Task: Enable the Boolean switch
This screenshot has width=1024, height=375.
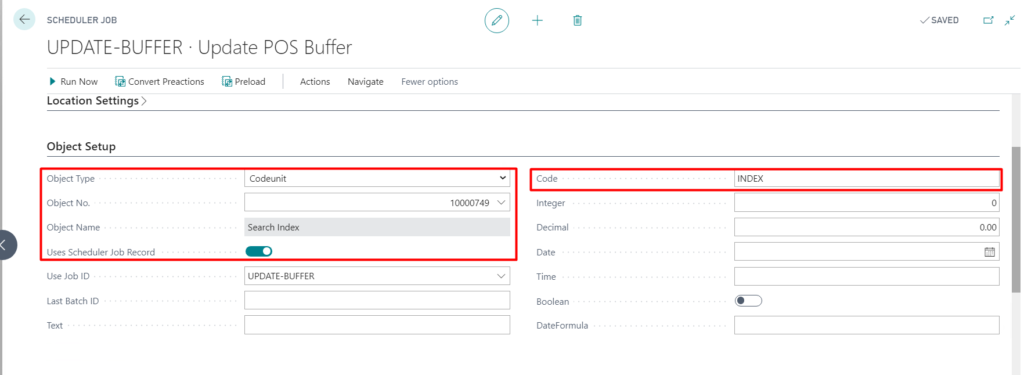Action: [748, 301]
